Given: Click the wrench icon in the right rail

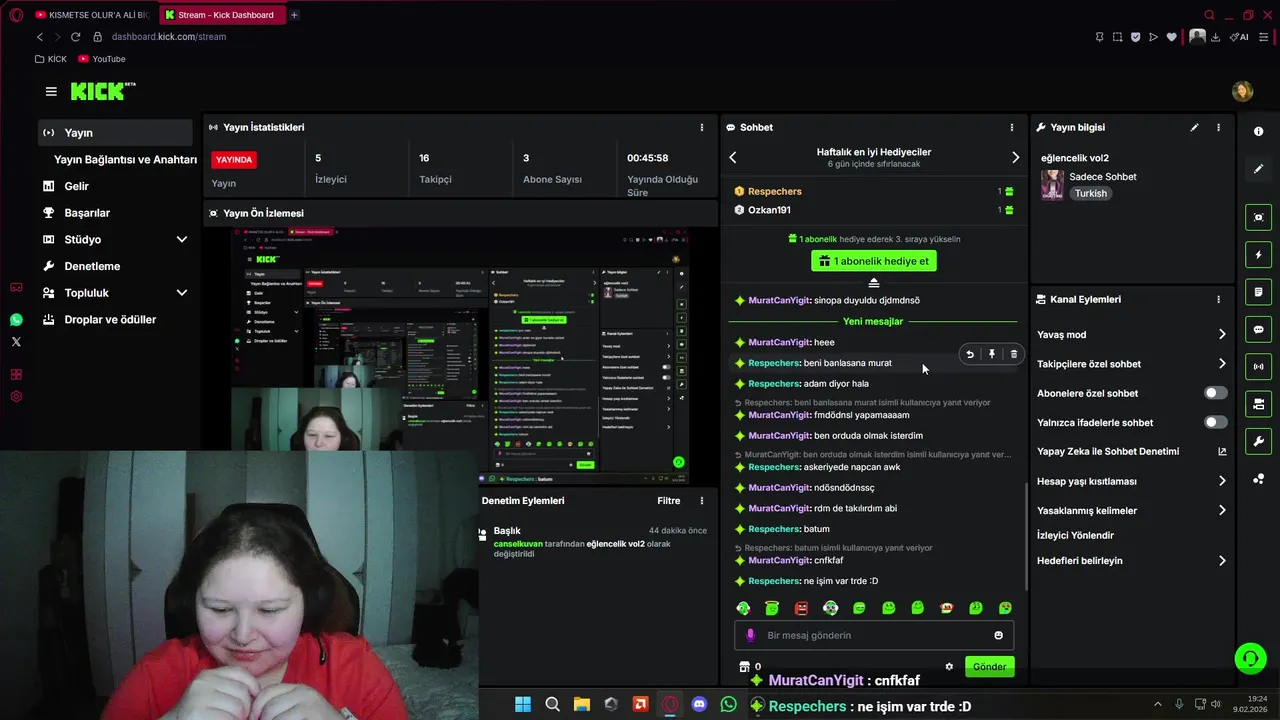Looking at the screenshot, I should coord(1258,441).
